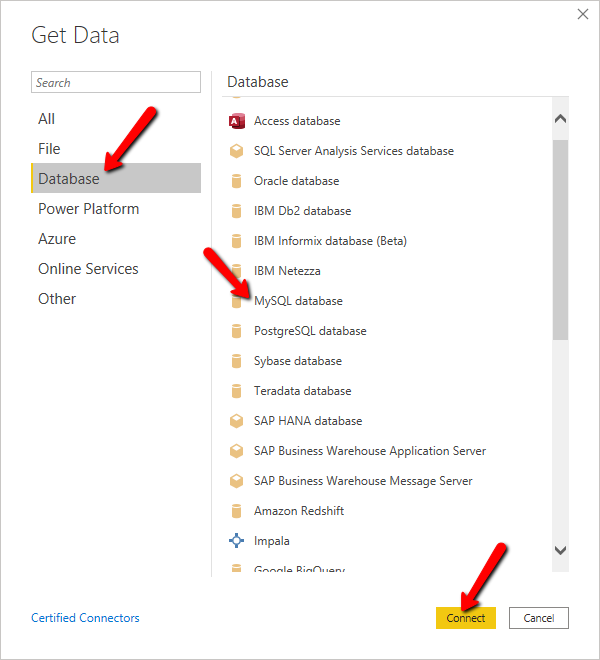600x660 pixels.
Task: Click the SAP Business Warehouse Application Server icon
Action: coord(237,451)
